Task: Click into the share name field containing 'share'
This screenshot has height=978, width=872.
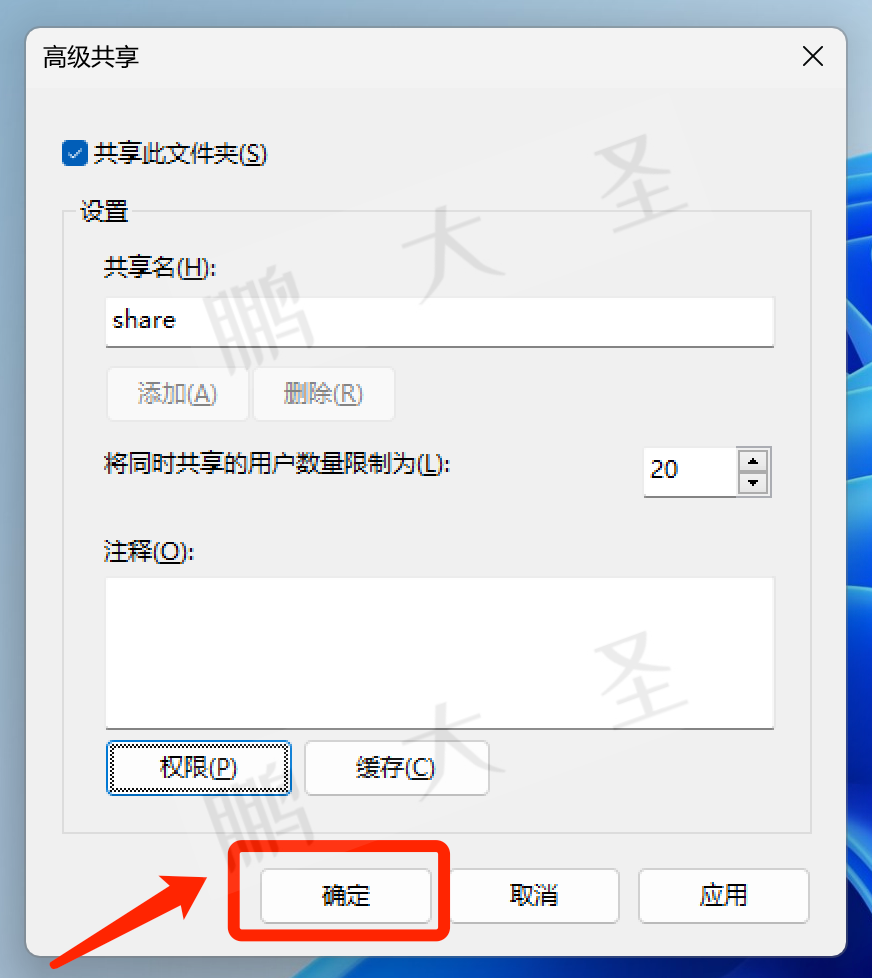Action: pyautogui.click(x=440, y=321)
